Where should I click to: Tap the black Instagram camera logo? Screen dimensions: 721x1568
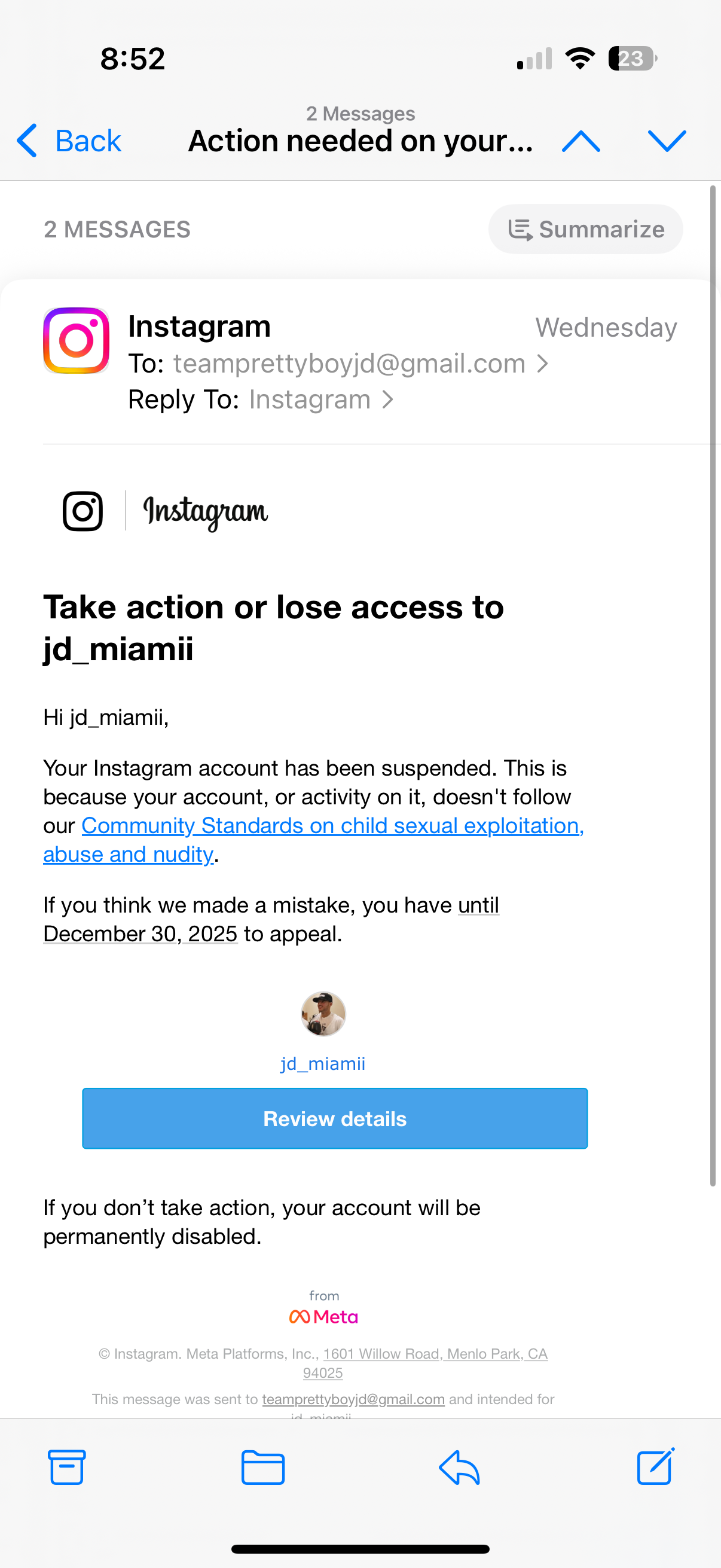[x=83, y=511]
